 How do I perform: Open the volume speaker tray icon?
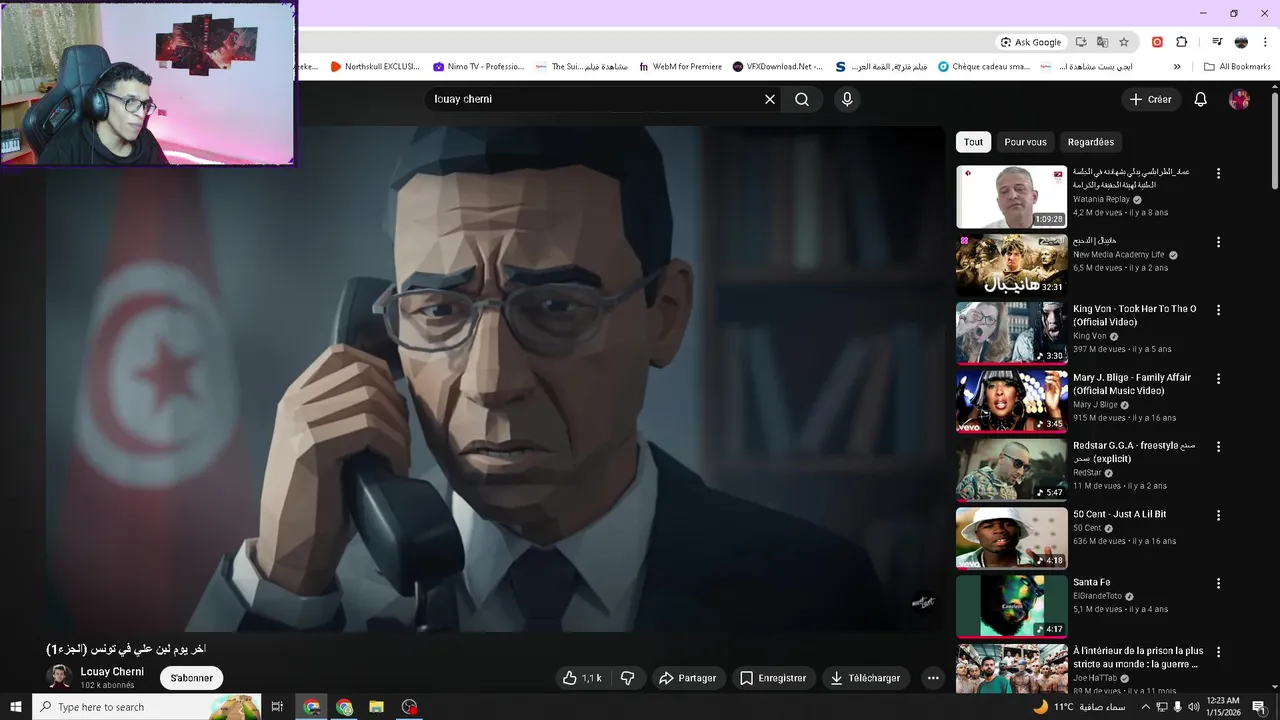[x=1195, y=707]
